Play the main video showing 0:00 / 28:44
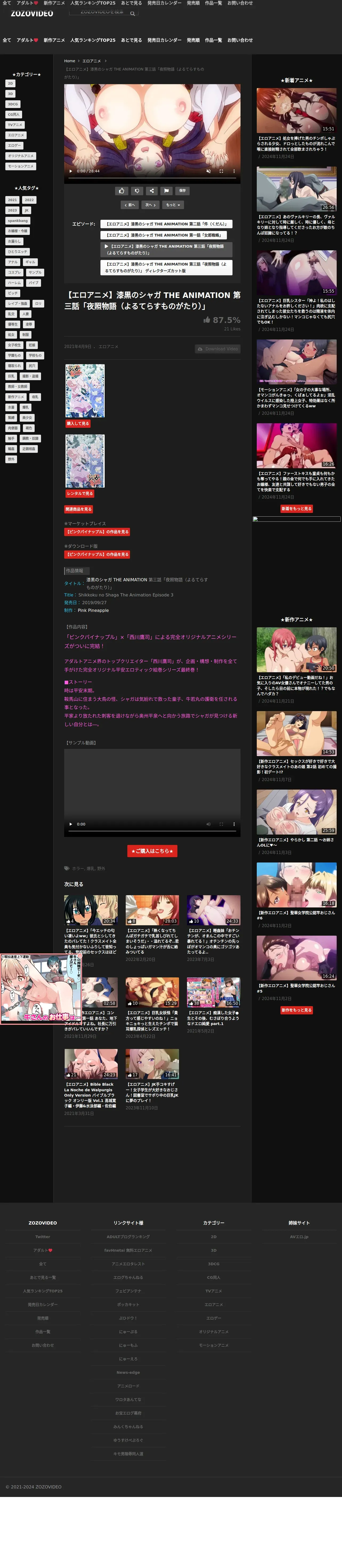 tap(71, 171)
